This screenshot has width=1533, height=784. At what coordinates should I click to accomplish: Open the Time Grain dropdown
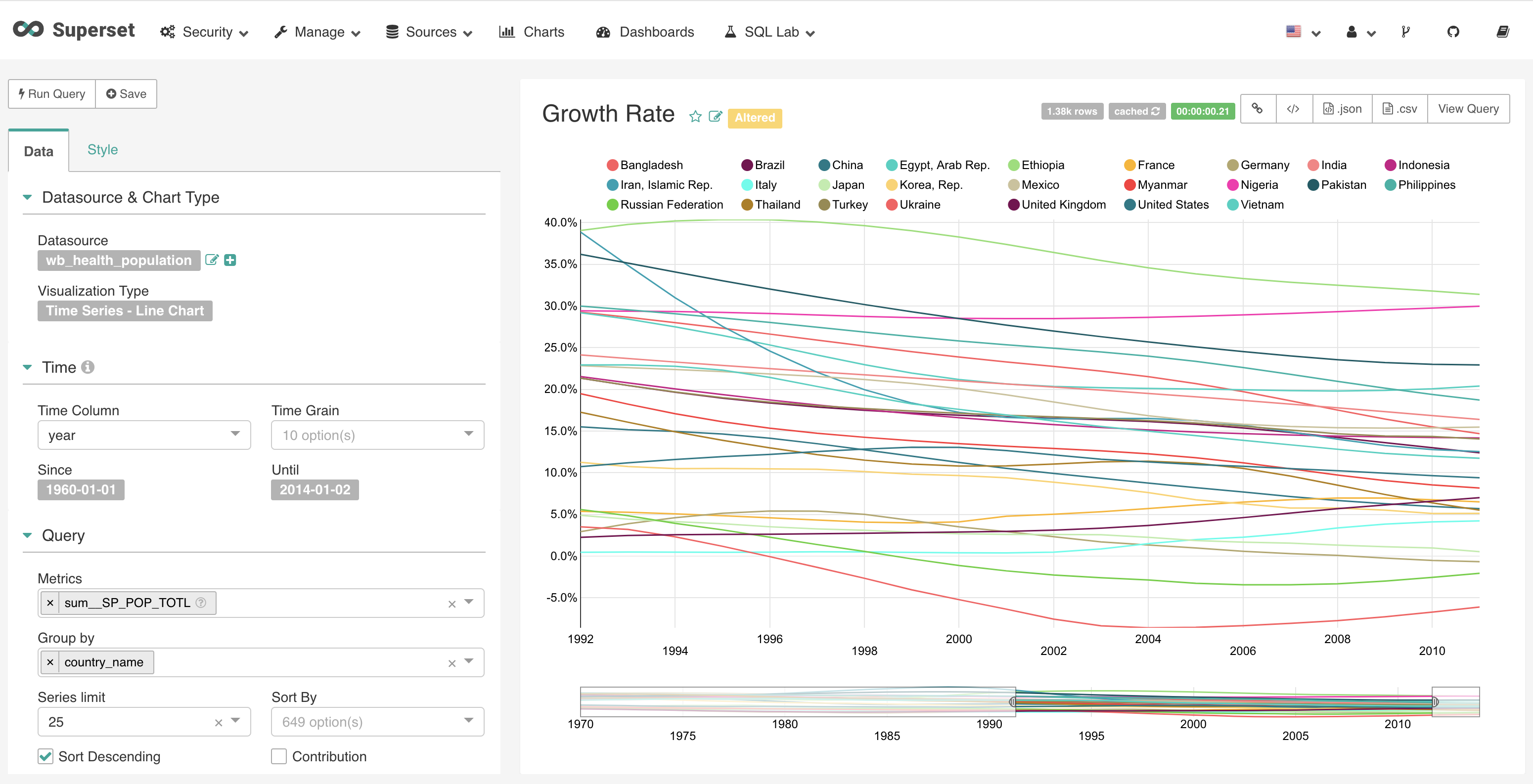point(377,435)
